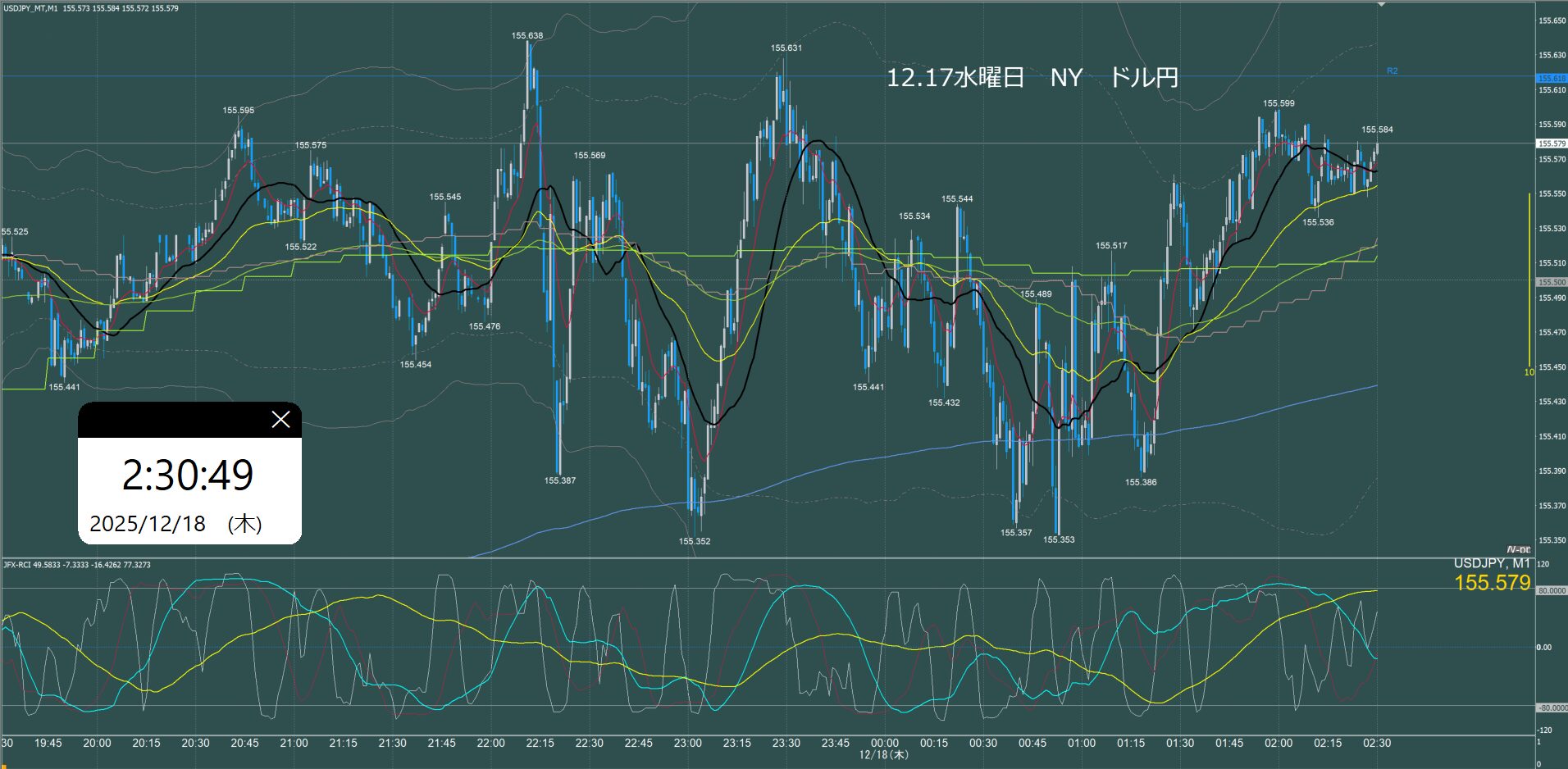1568x769 pixels.
Task: Click the 155.638 high price label
Action: [x=527, y=36]
